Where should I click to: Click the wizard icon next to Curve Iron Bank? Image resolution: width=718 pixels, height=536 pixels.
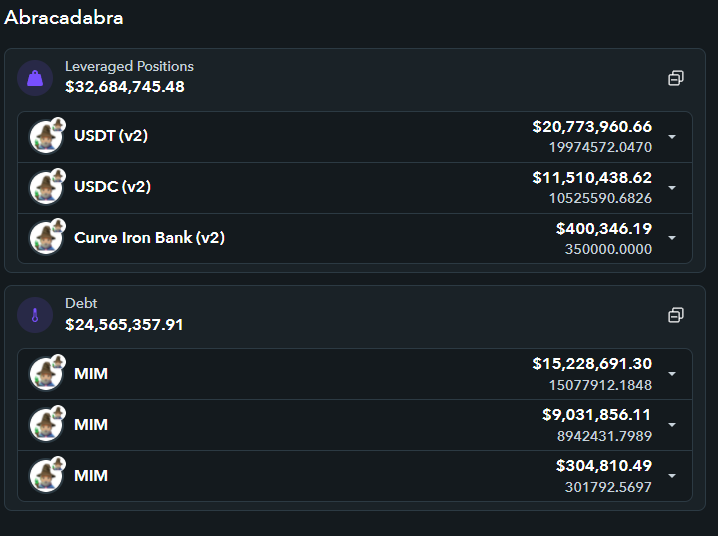tap(46, 238)
